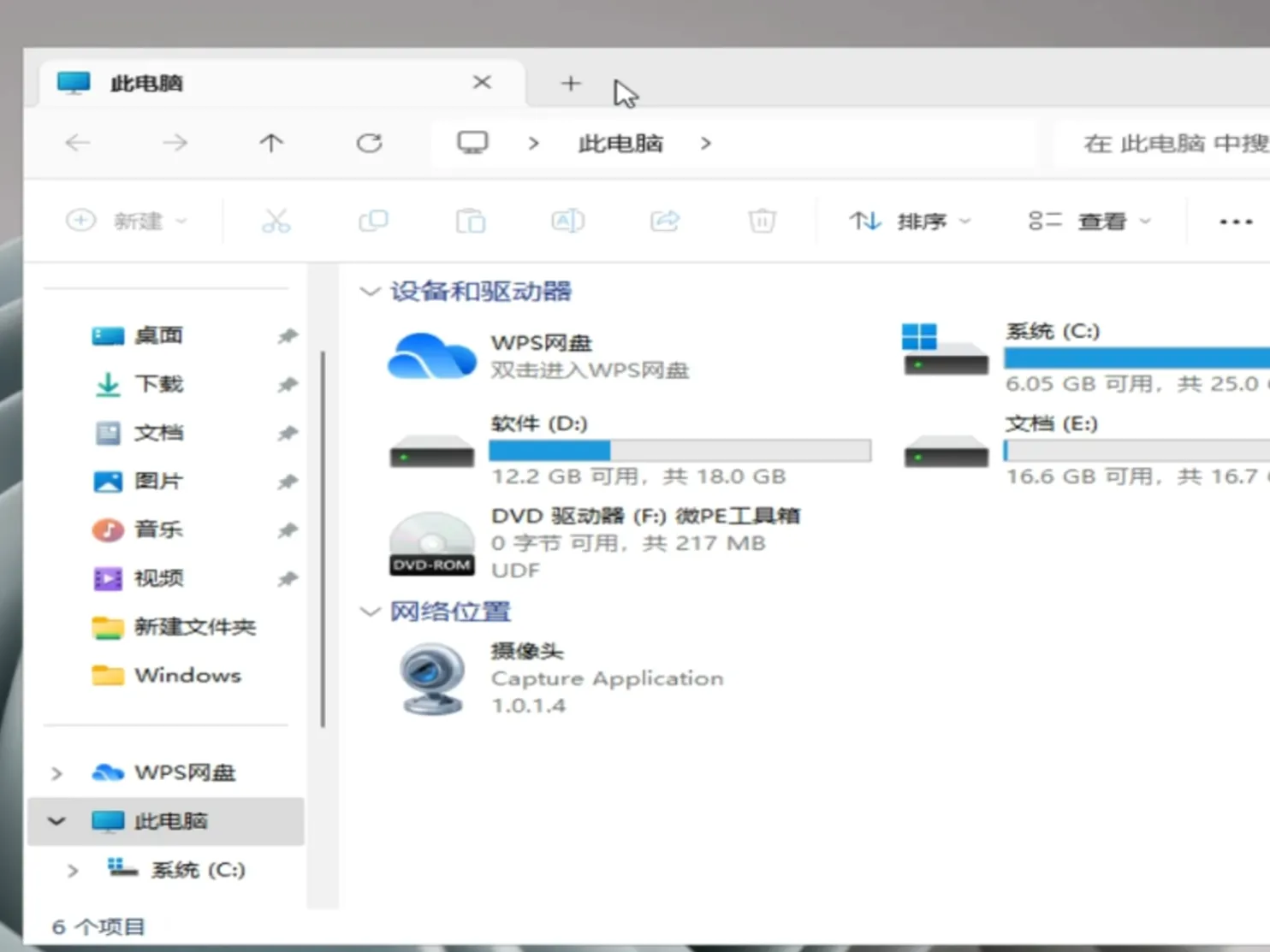Viewport: 1270px width, 952px height.
Task: Expand the 系统 (C:) item in the sidebar
Action: tap(73, 870)
